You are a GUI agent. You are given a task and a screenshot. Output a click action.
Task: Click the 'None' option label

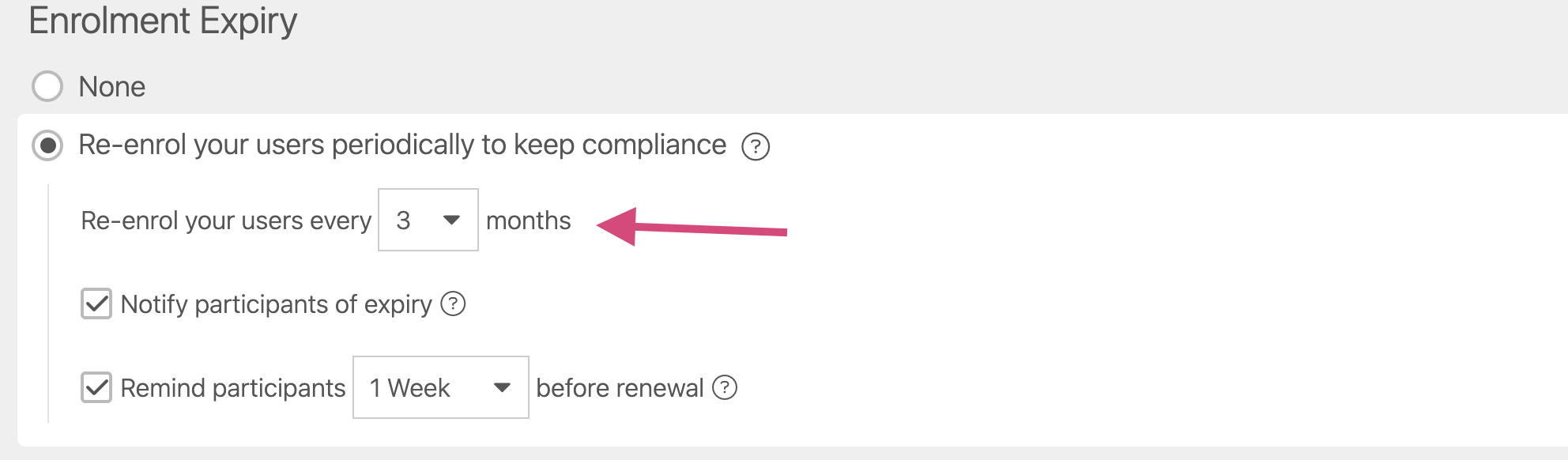[x=112, y=87]
